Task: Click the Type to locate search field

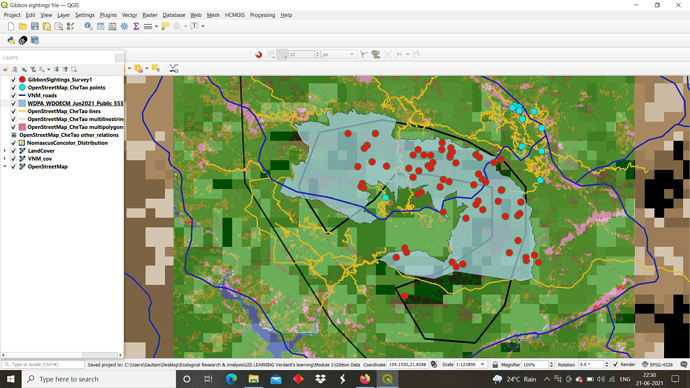Action: point(43,364)
